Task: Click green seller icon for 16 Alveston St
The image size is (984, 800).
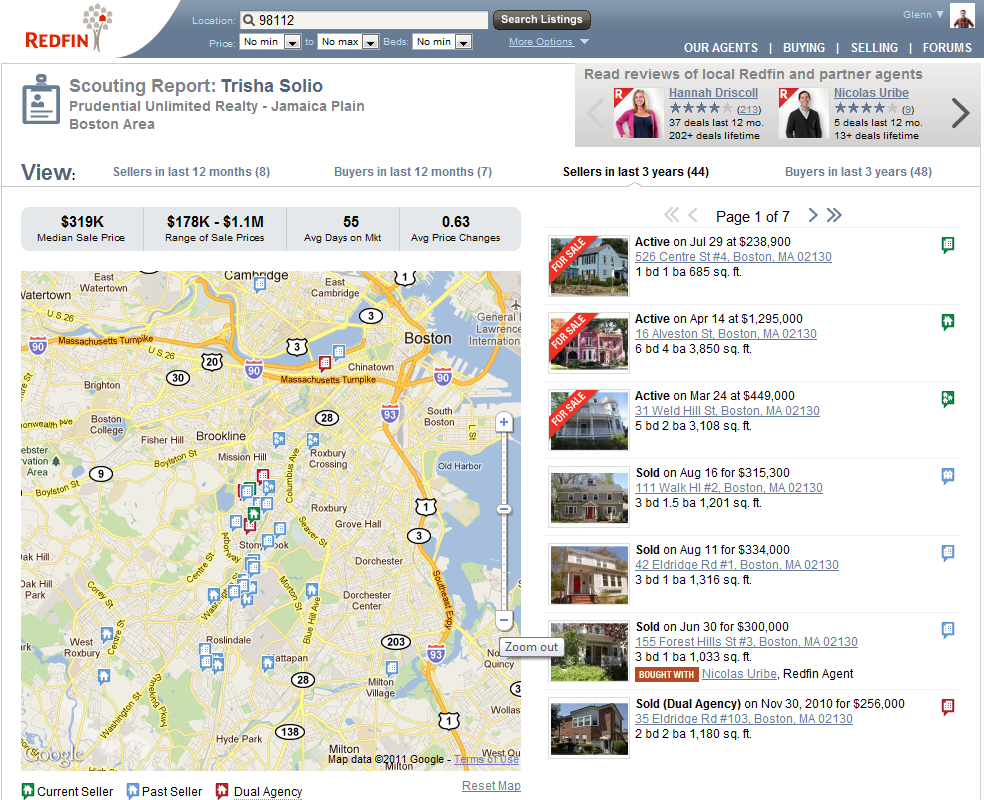Action: click(x=948, y=322)
